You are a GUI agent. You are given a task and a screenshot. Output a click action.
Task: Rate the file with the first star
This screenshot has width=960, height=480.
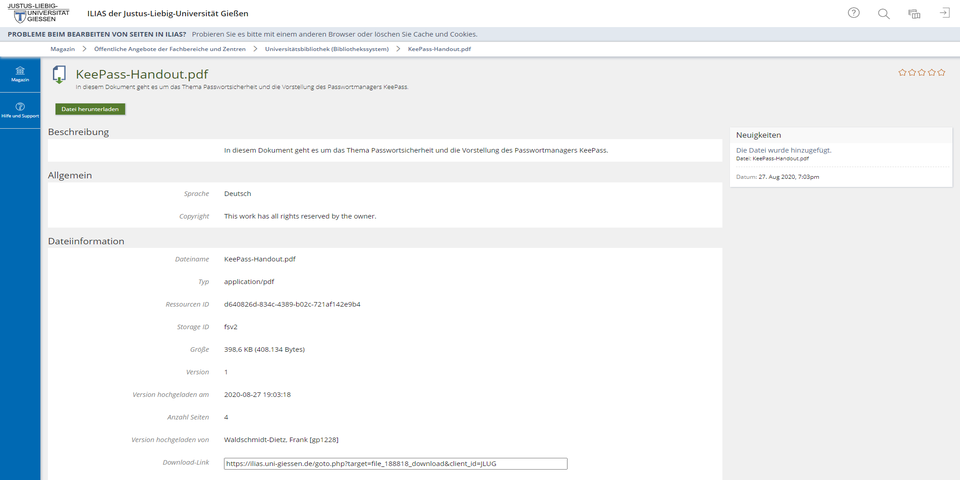(x=902, y=72)
